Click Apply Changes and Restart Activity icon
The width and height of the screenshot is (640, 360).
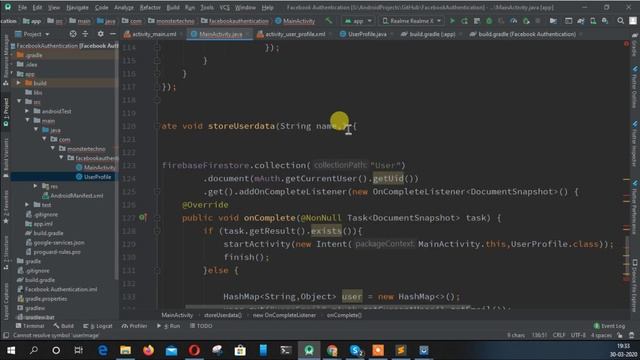(x=464, y=21)
